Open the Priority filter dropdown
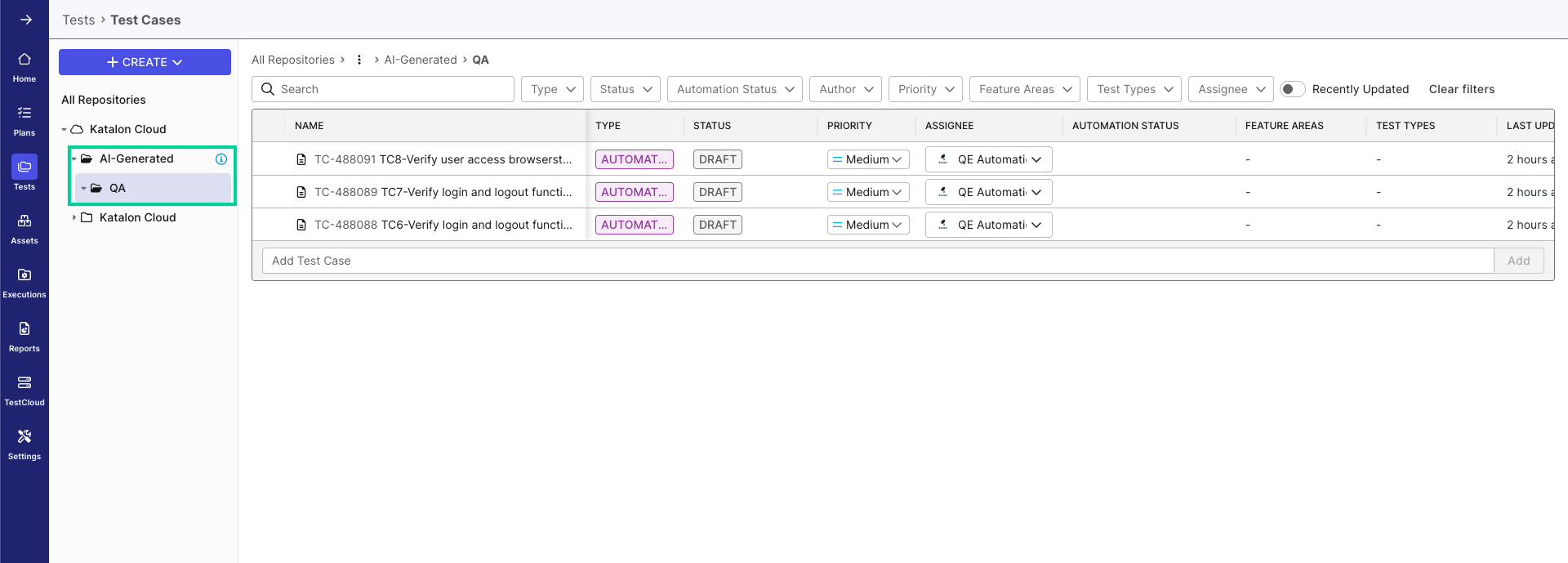1568x563 pixels. coord(925,89)
